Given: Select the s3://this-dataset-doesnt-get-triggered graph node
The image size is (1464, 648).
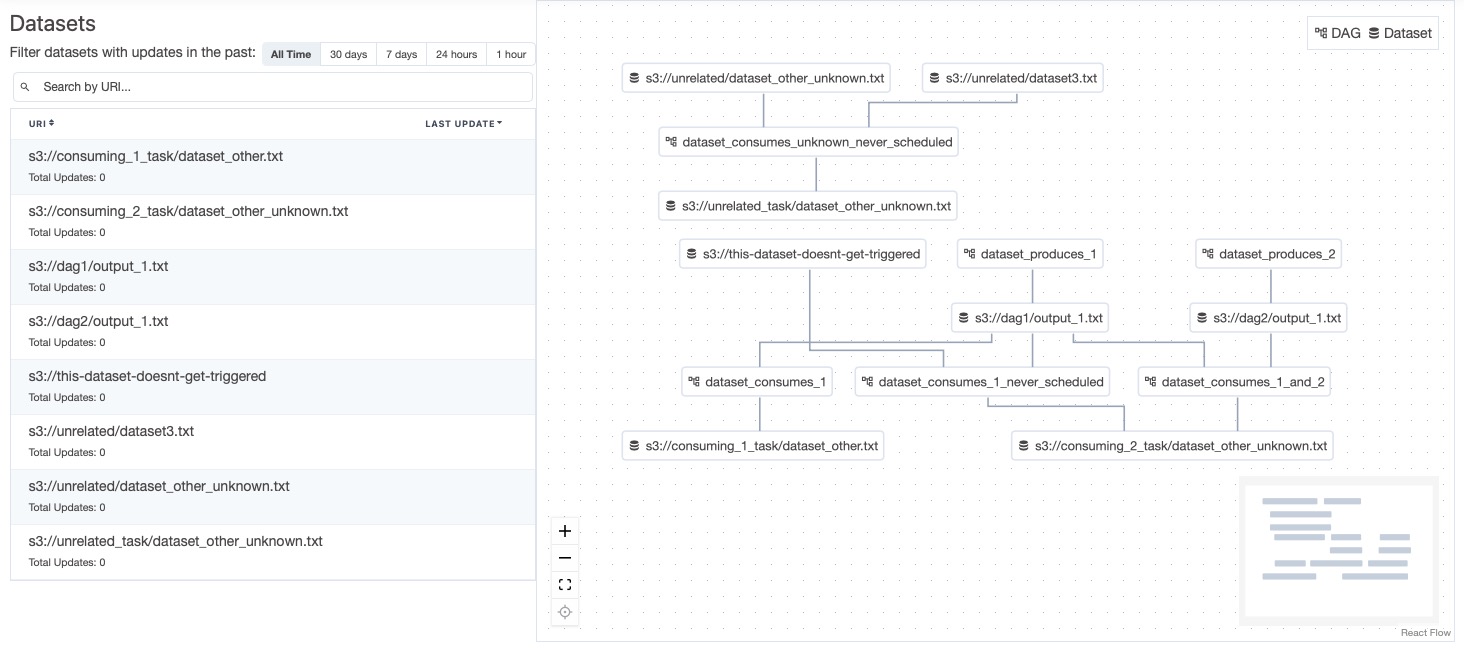Looking at the screenshot, I should click(803, 254).
